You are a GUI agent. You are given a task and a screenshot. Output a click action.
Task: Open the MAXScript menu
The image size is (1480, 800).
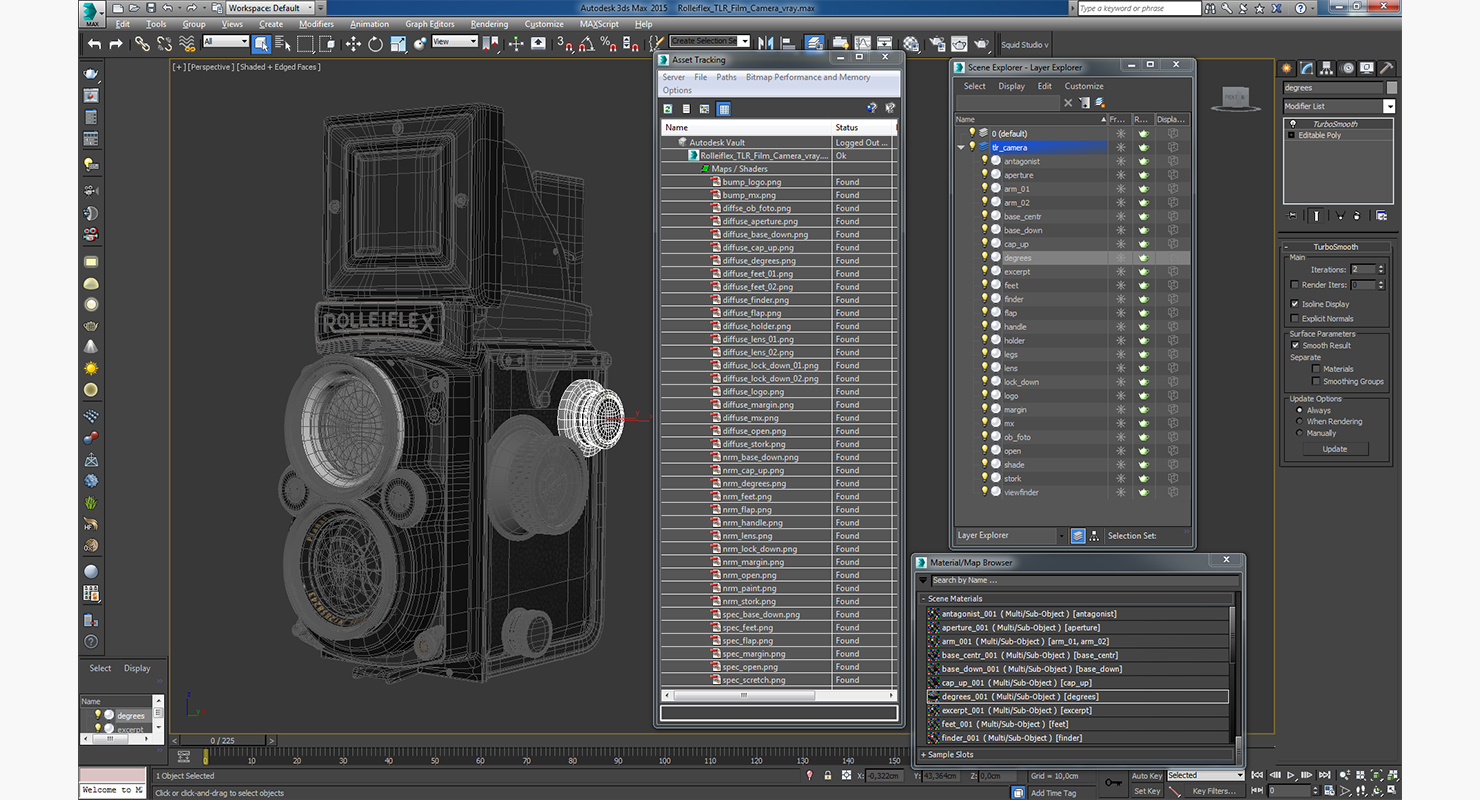pyautogui.click(x=599, y=24)
